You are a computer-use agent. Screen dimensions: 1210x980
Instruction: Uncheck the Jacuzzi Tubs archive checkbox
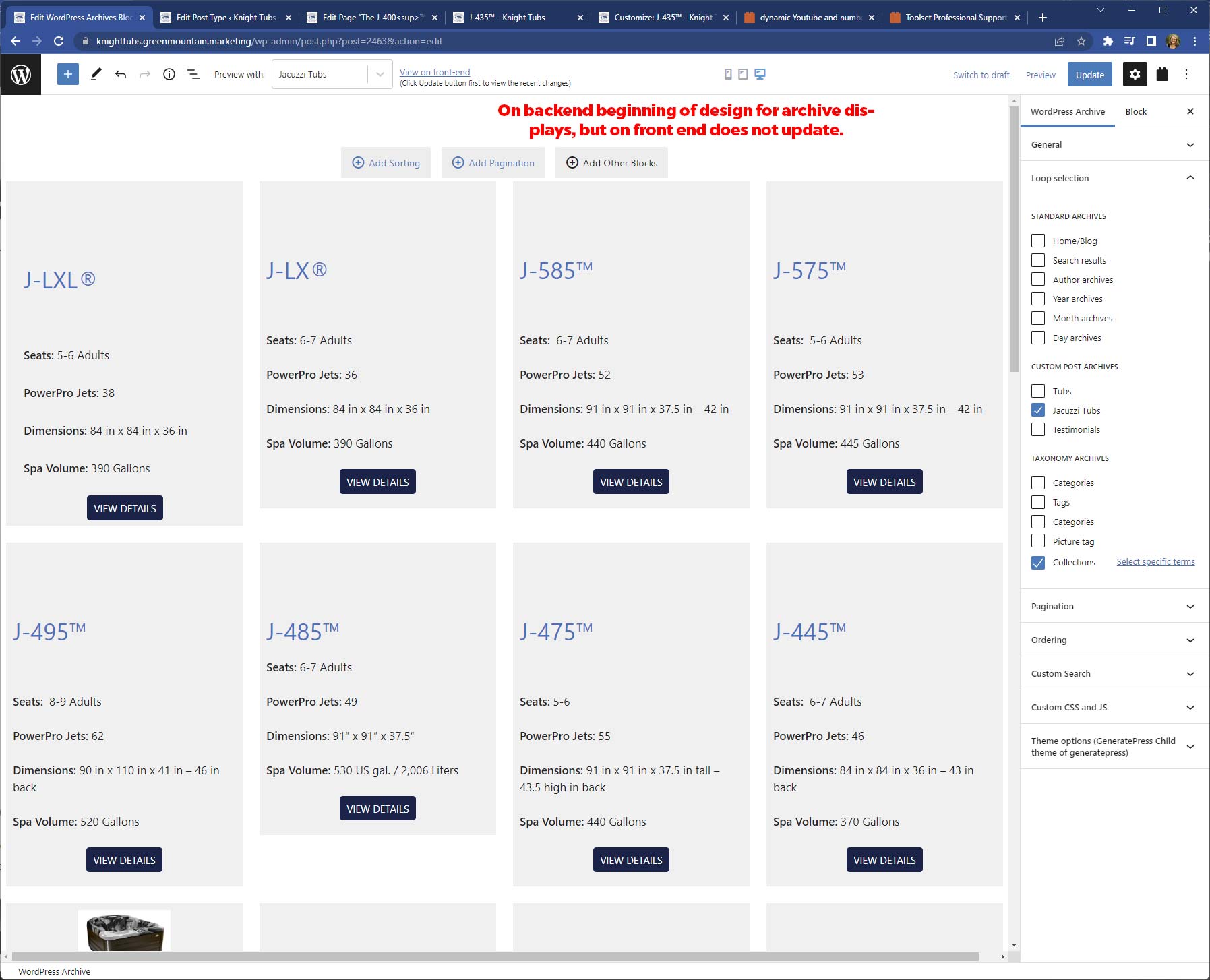click(1038, 410)
